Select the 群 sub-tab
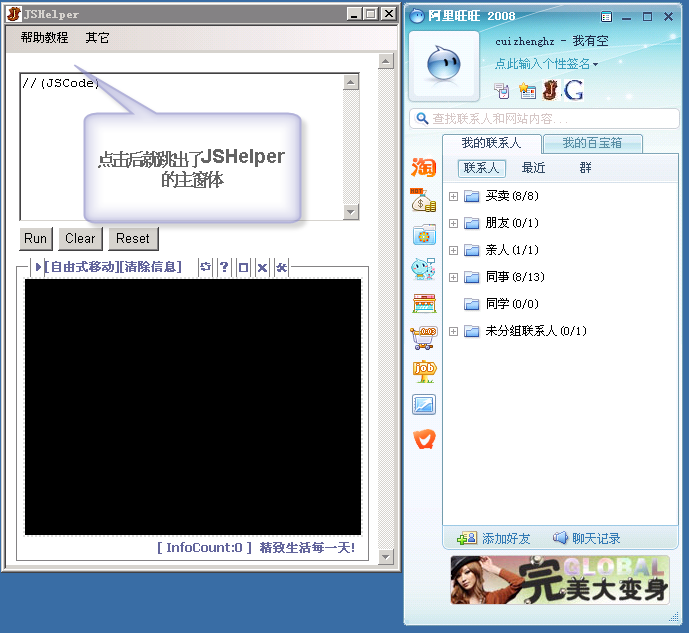 click(x=585, y=168)
